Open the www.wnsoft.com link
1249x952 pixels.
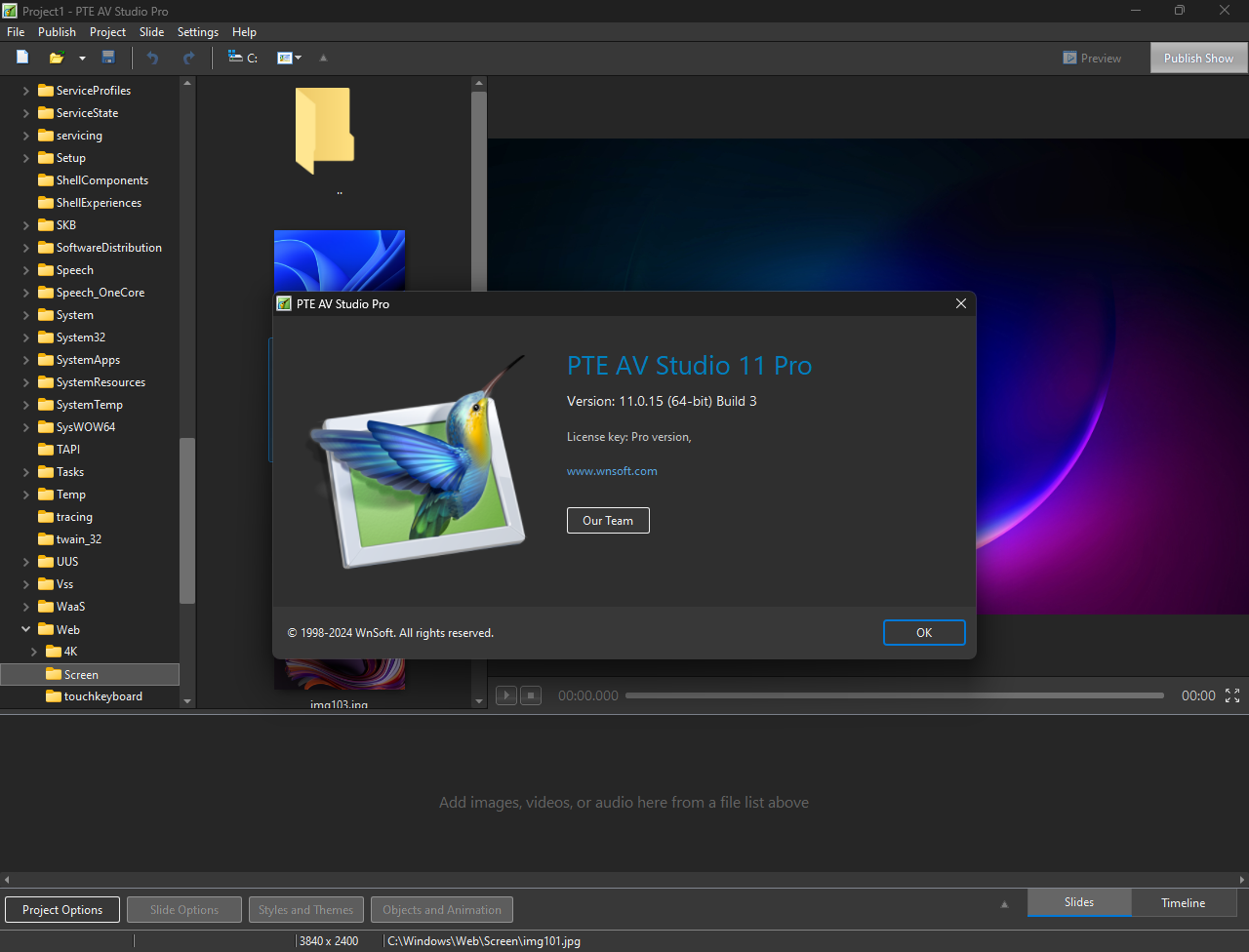[x=612, y=471]
